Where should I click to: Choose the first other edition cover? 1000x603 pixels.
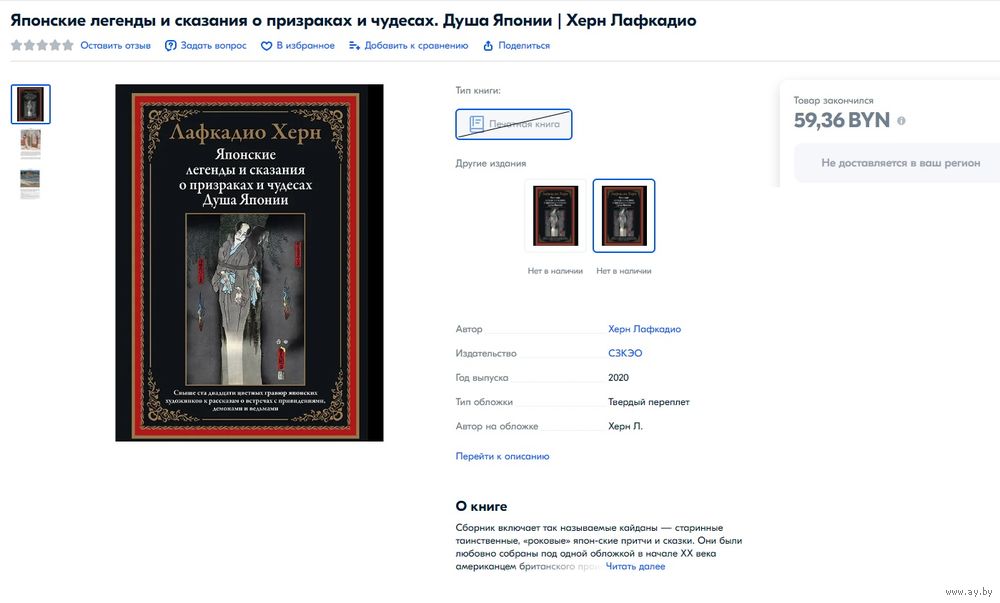coord(555,215)
